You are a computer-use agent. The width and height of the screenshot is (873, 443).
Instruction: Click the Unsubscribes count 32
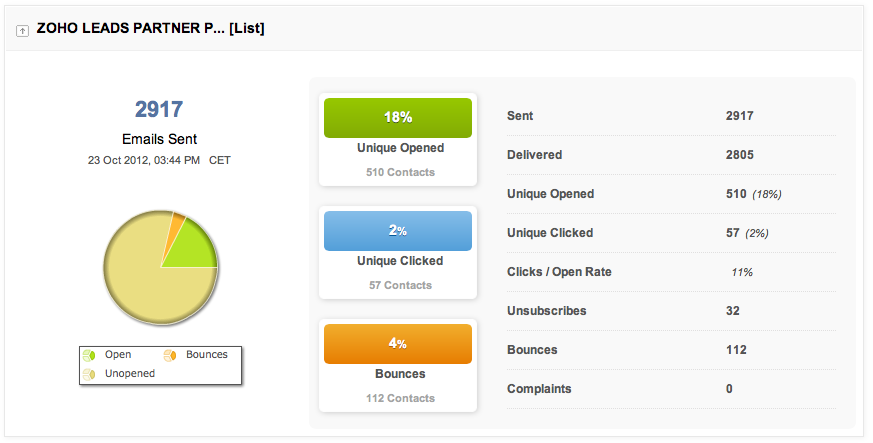[733, 311]
